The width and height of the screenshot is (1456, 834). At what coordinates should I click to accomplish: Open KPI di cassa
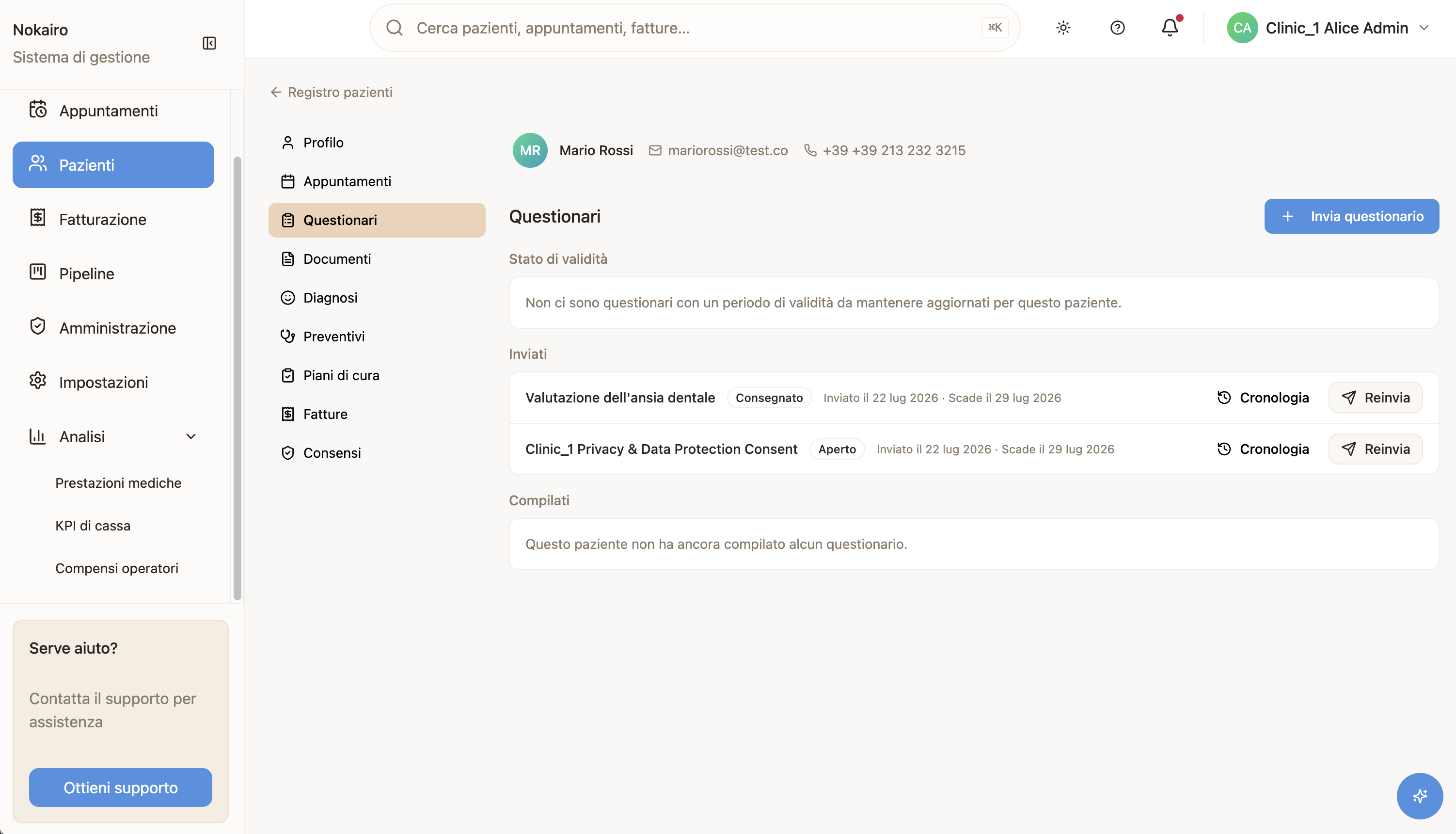pyautogui.click(x=93, y=525)
